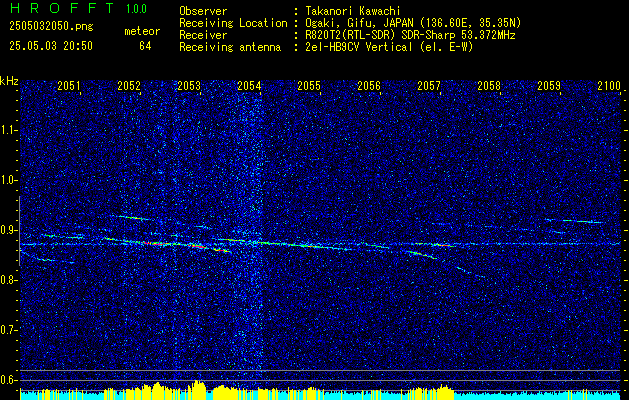629x400 pixels.
Task: Click the Observer label
Action: (x=203, y=11)
